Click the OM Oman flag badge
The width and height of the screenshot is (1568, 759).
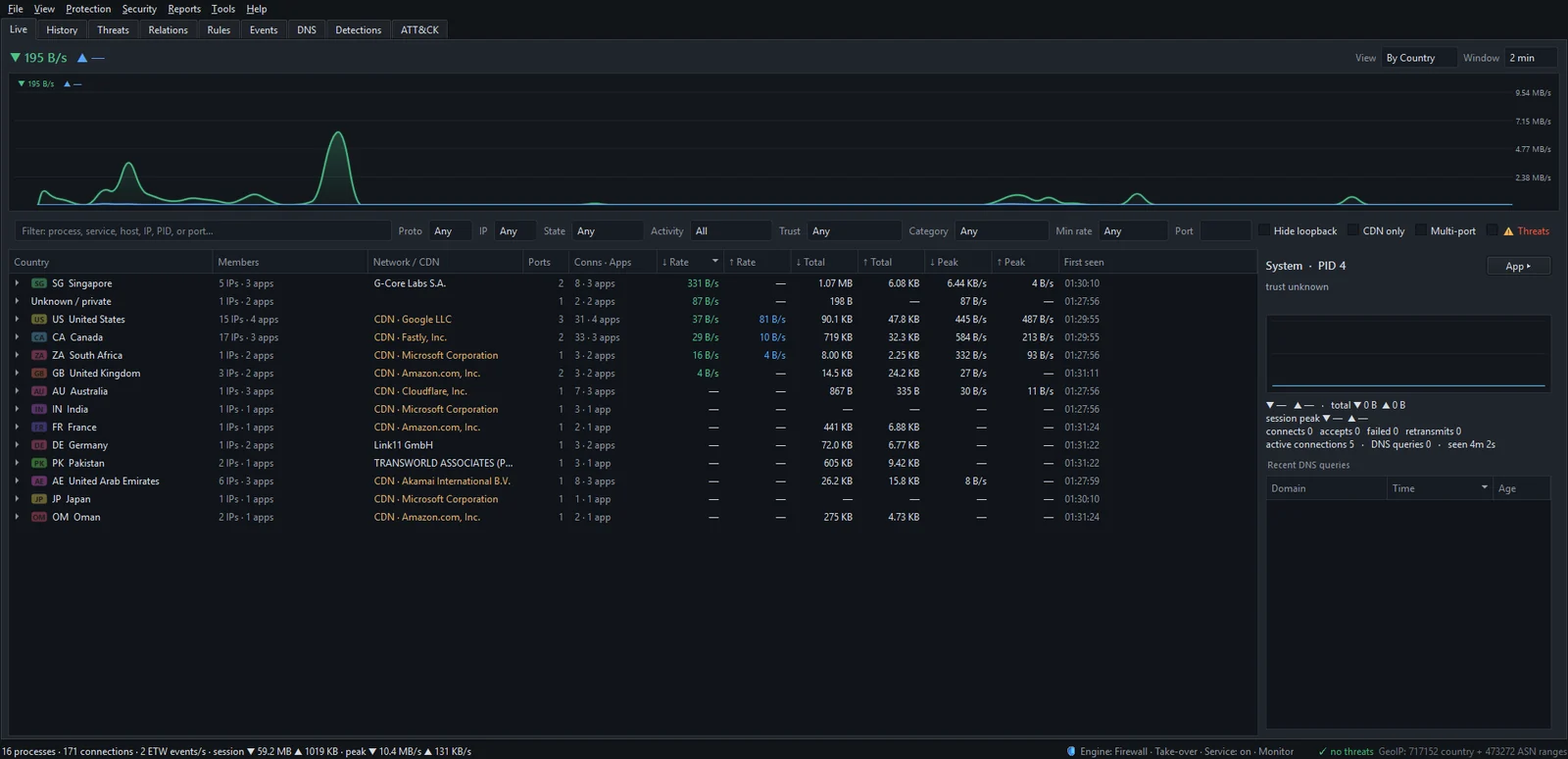(x=39, y=517)
